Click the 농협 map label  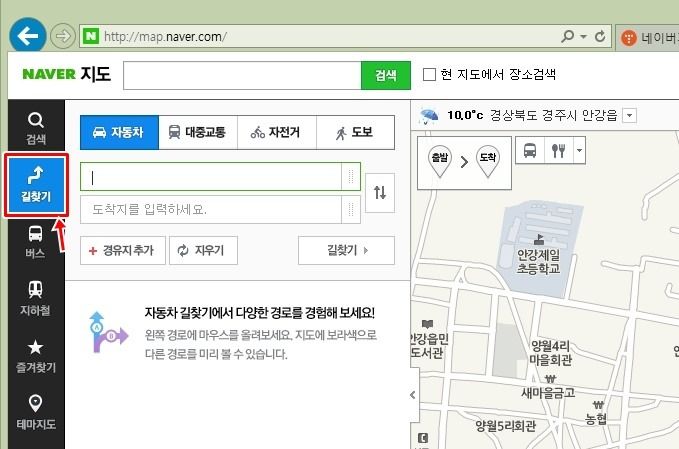596,419
